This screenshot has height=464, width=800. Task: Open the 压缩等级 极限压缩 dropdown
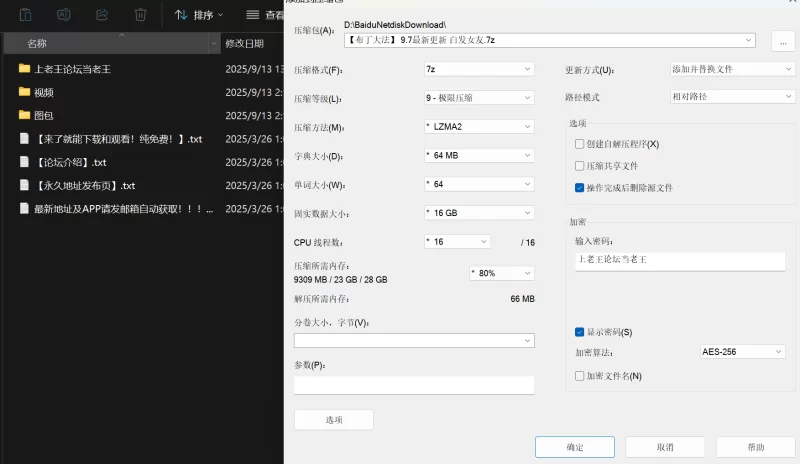click(479, 97)
